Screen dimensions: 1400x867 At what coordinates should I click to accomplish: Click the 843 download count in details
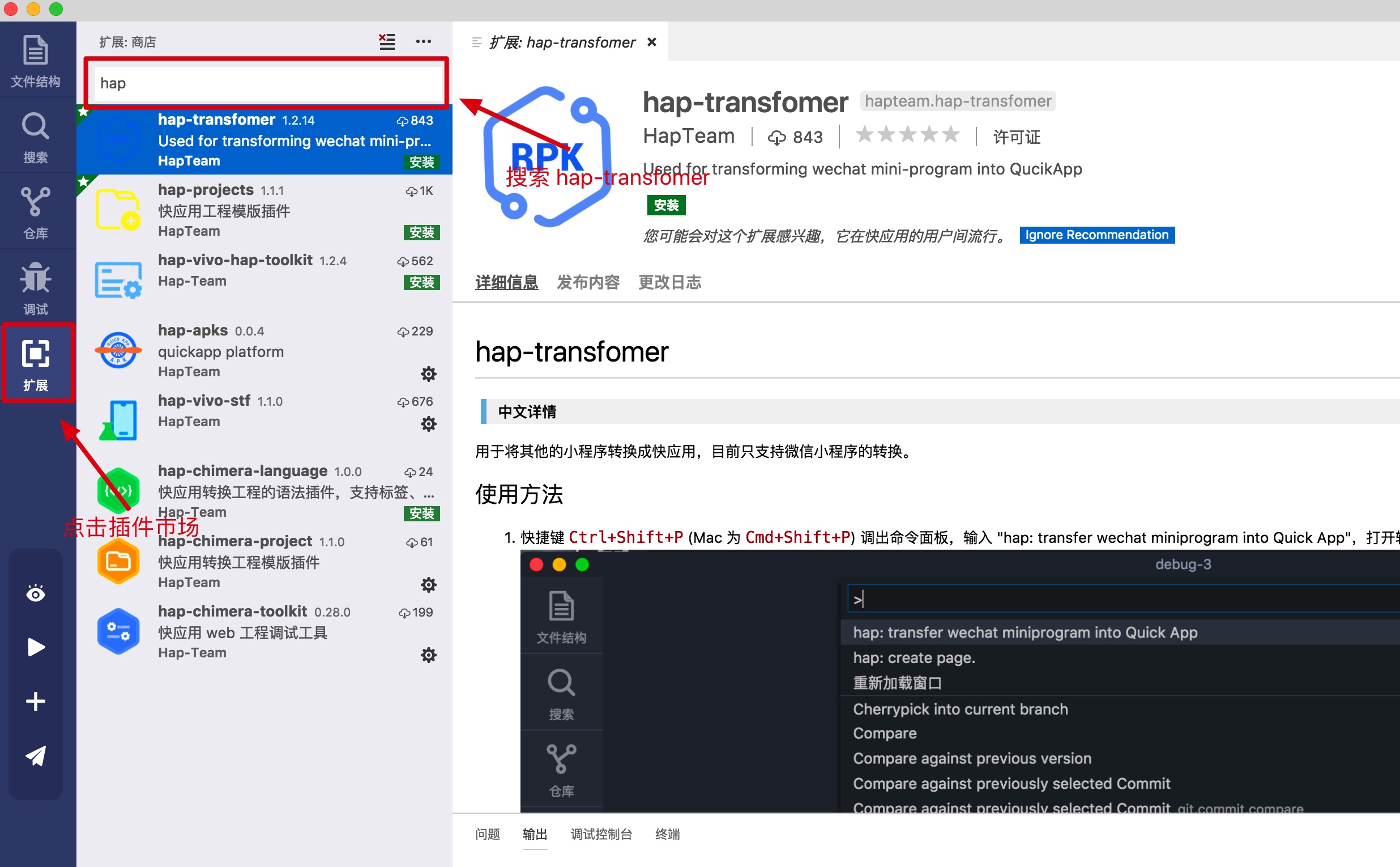pos(795,137)
